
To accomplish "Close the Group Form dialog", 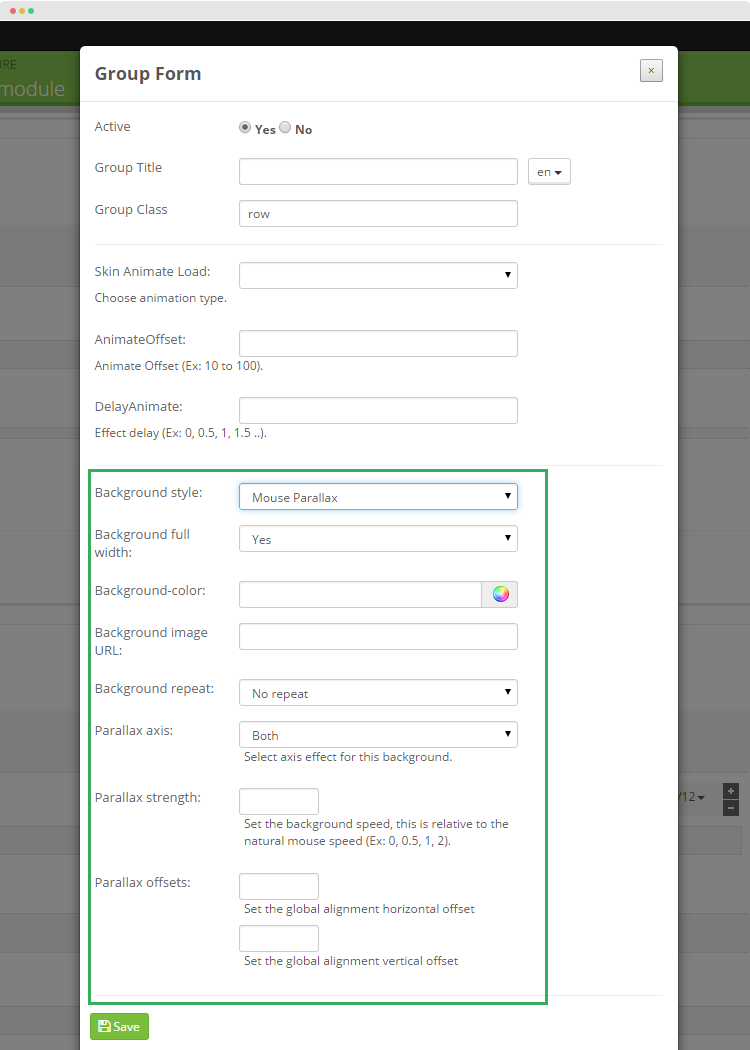I will tap(651, 70).
